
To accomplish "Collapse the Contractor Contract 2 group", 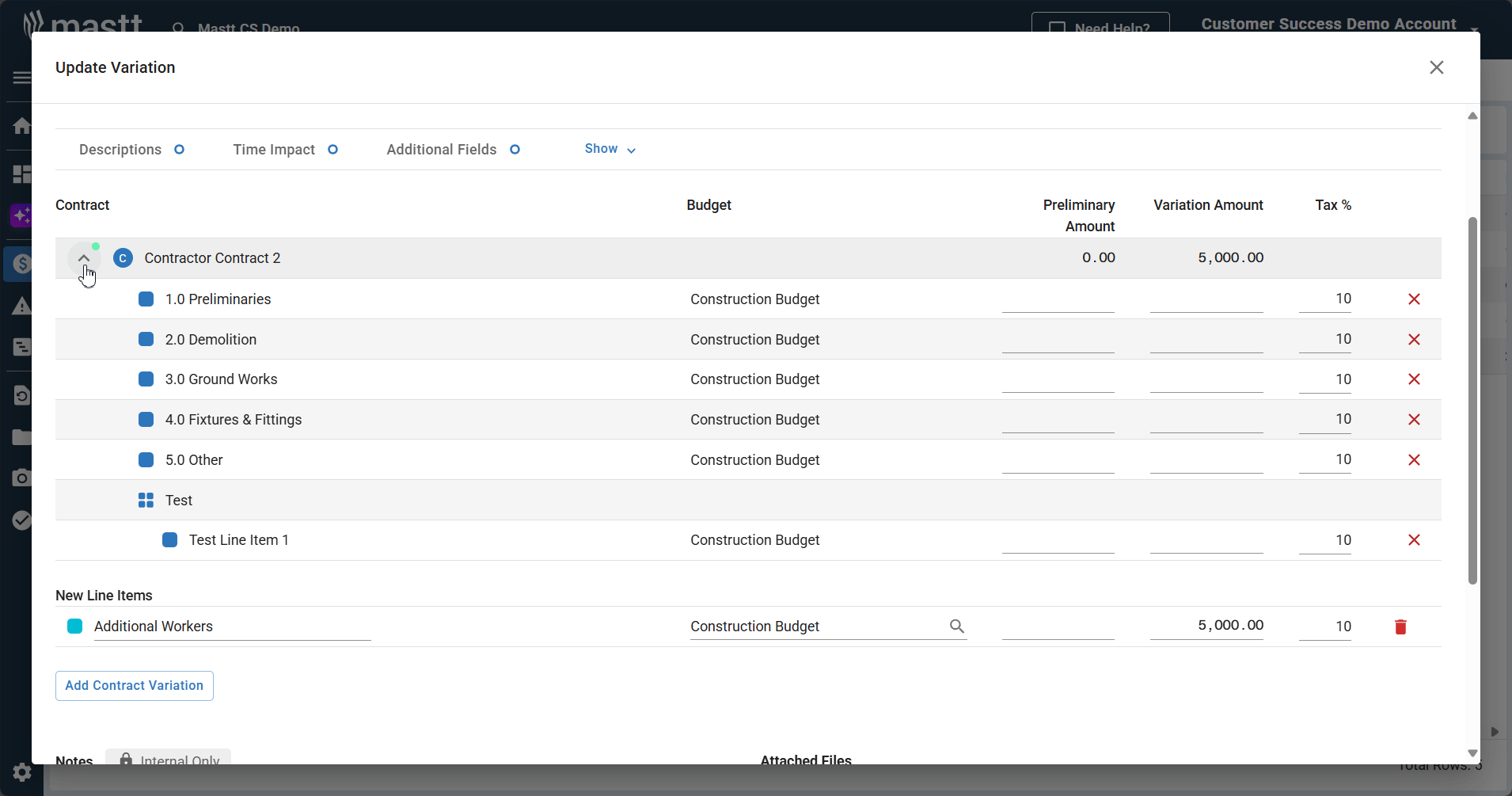I will coord(84,258).
